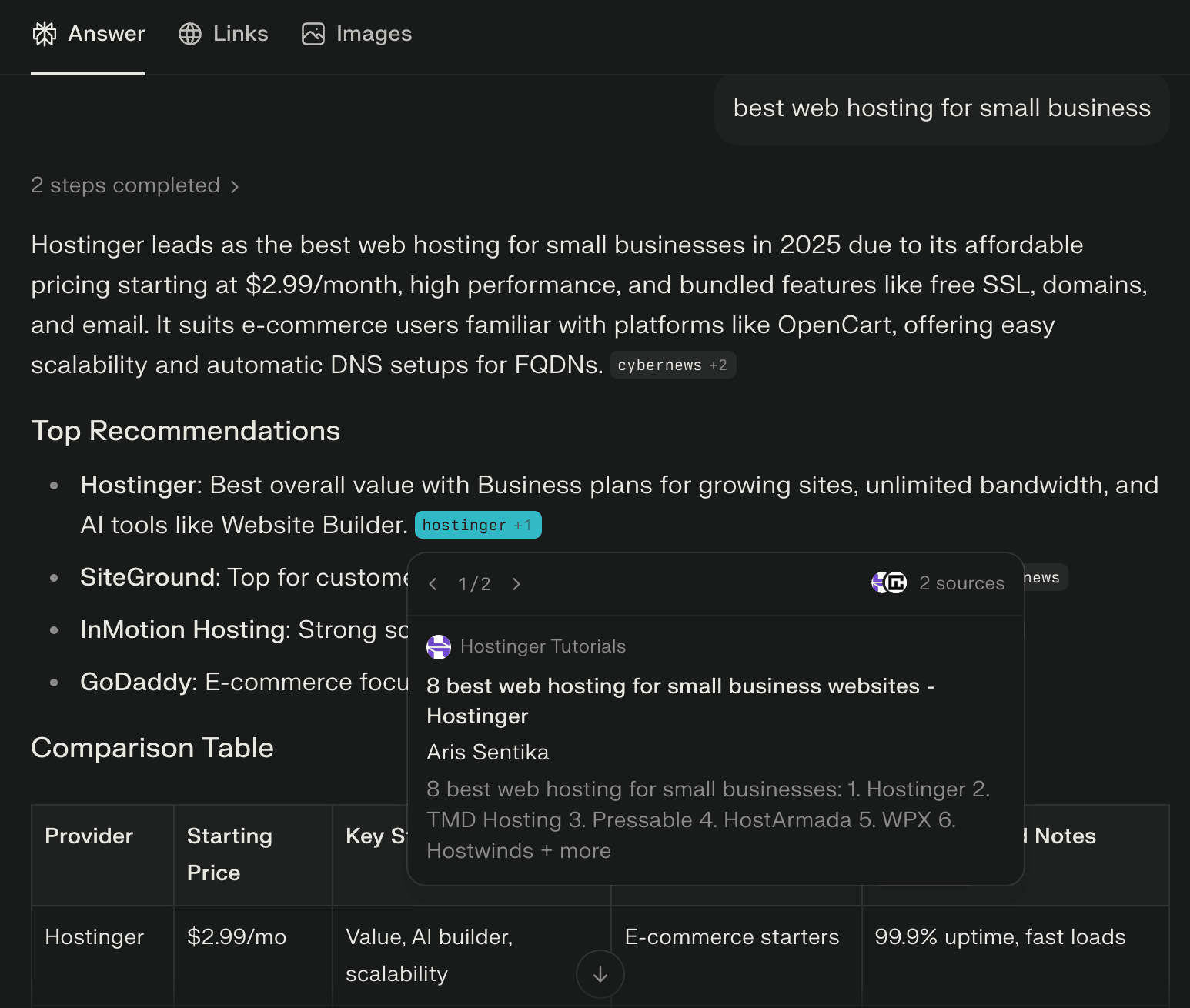
Task: Click the 2 sources label
Action: click(x=961, y=582)
